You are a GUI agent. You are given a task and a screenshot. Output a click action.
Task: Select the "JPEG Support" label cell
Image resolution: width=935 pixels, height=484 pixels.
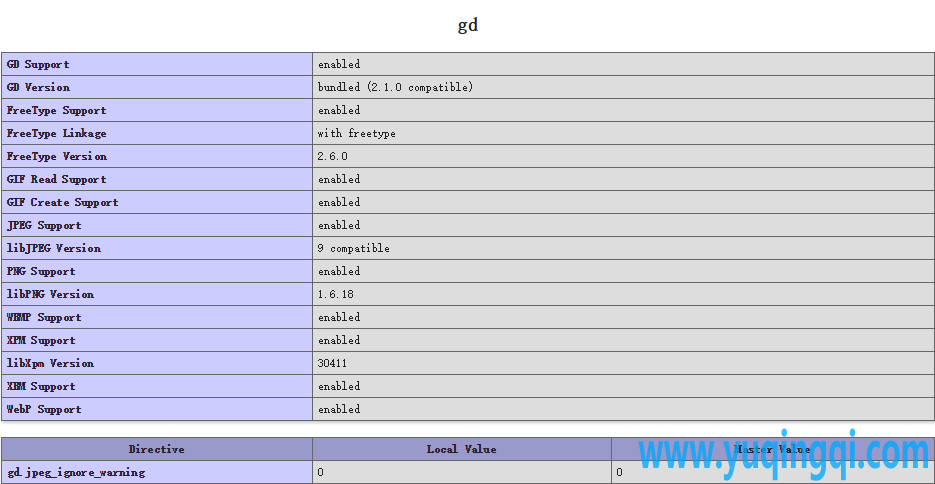click(157, 225)
